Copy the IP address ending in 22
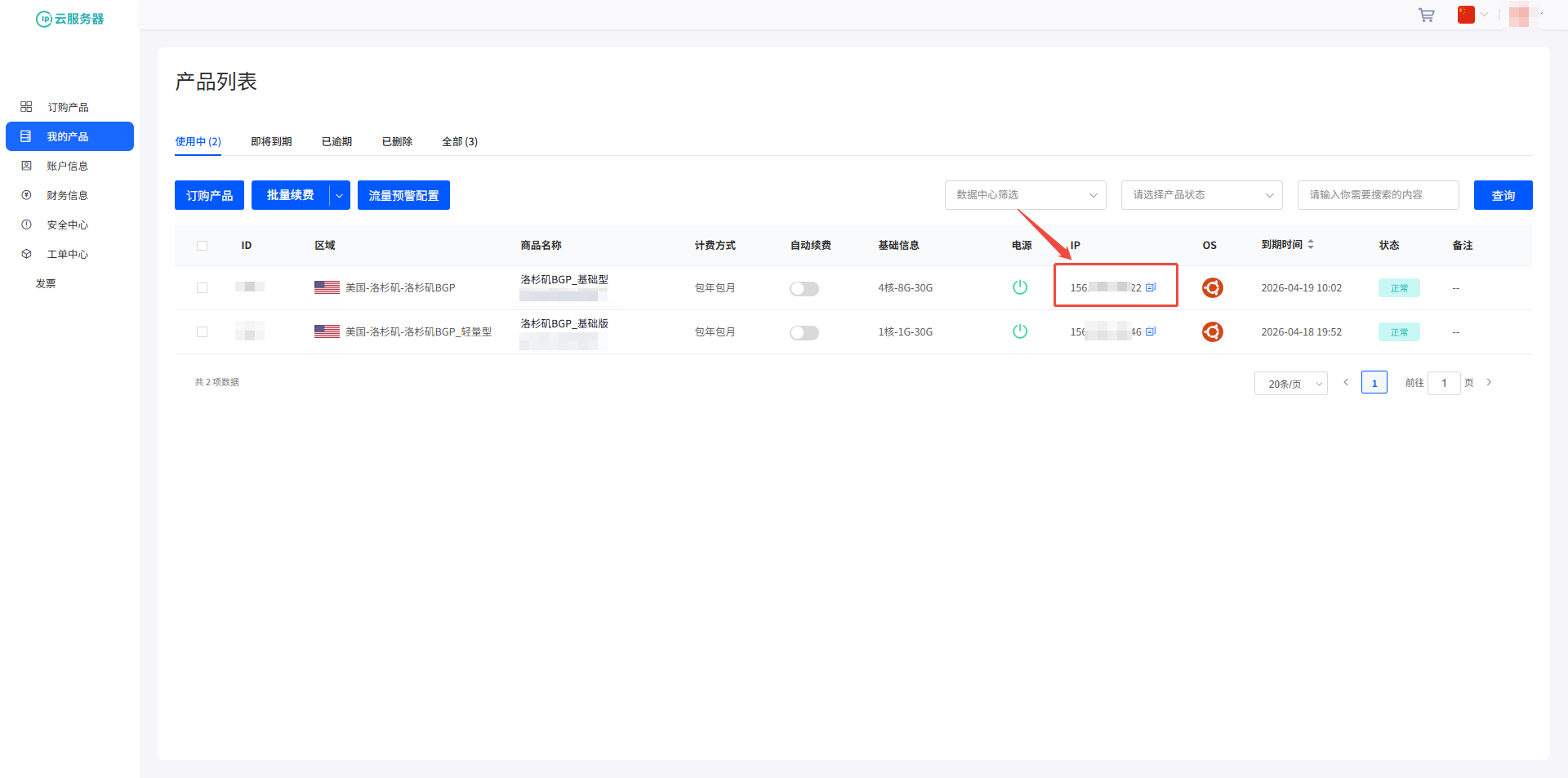1568x778 pixels. point(1151,287)
